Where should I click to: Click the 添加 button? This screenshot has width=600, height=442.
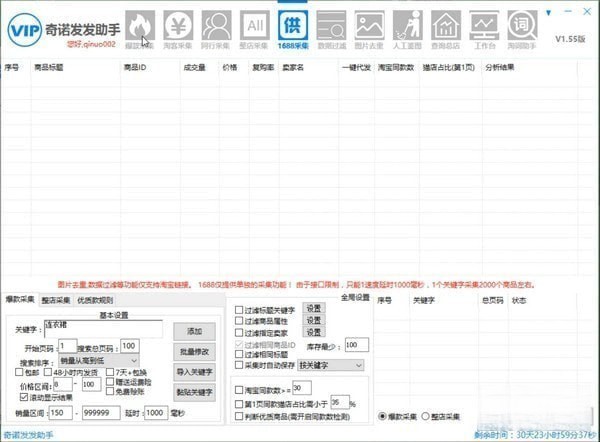193,330
